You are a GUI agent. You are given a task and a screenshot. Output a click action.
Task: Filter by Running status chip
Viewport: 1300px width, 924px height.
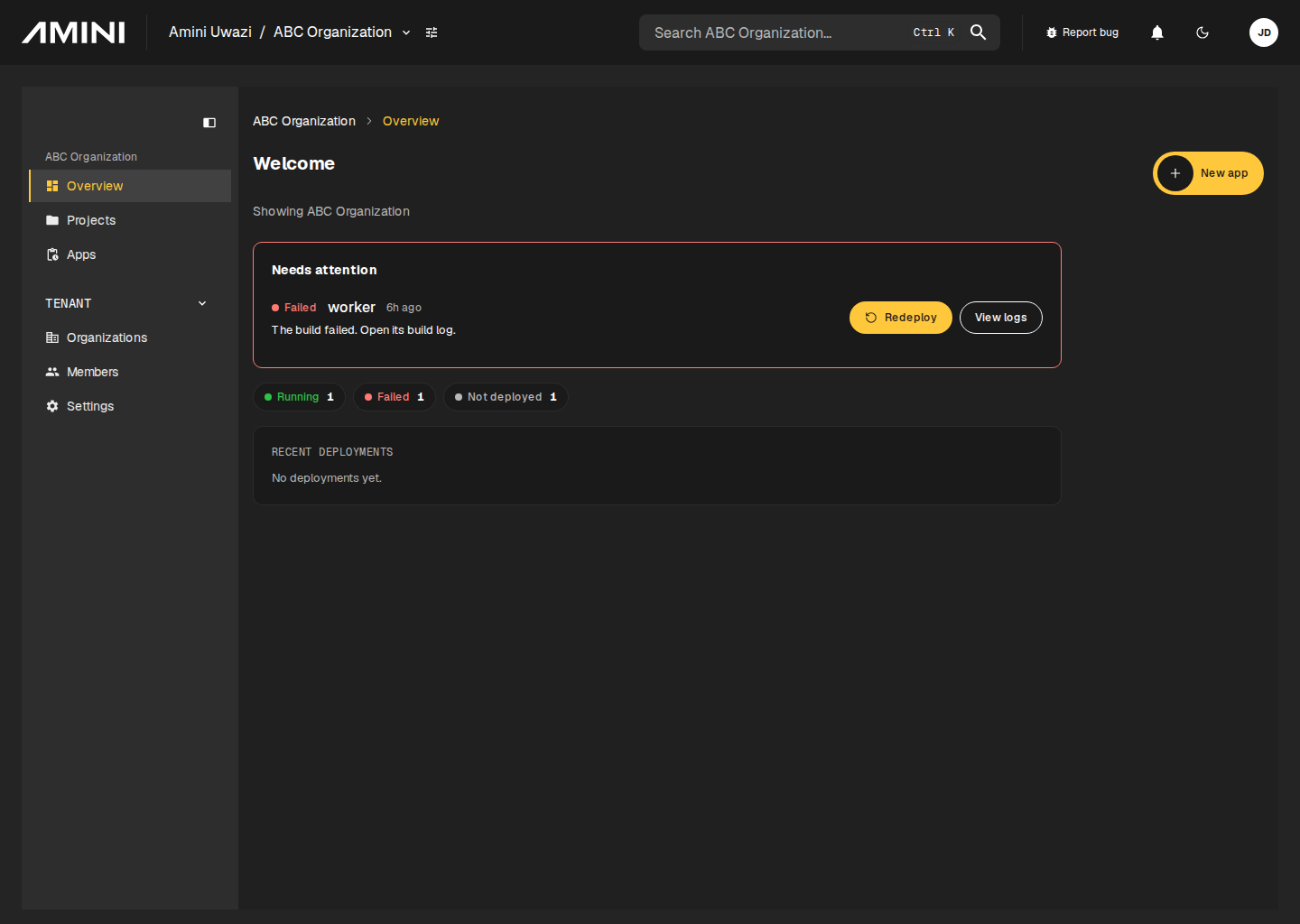click(299, 397)
